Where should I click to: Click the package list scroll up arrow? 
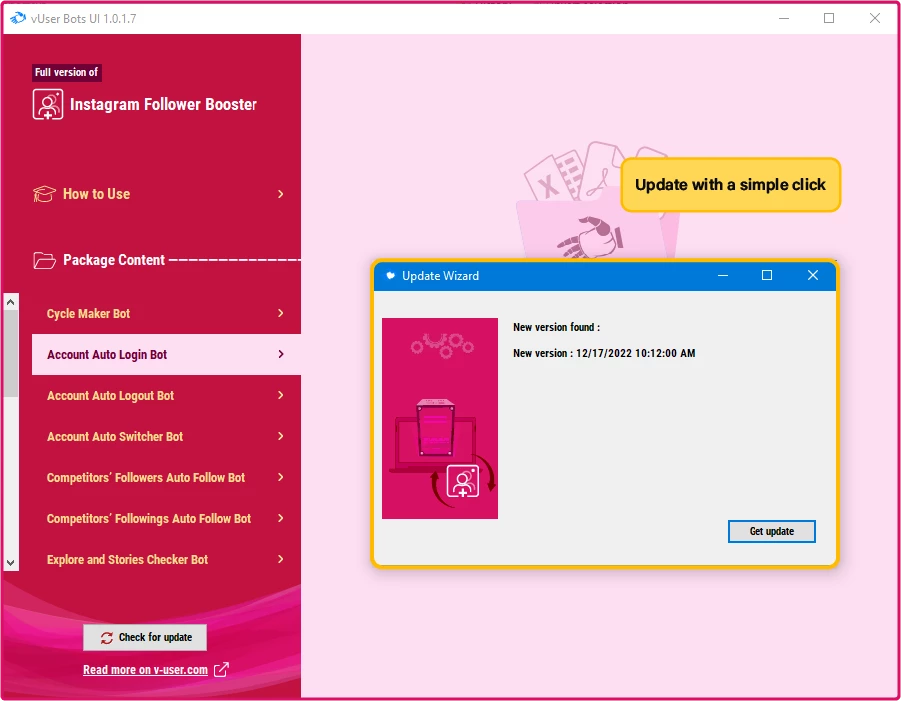tap(10, 302)
